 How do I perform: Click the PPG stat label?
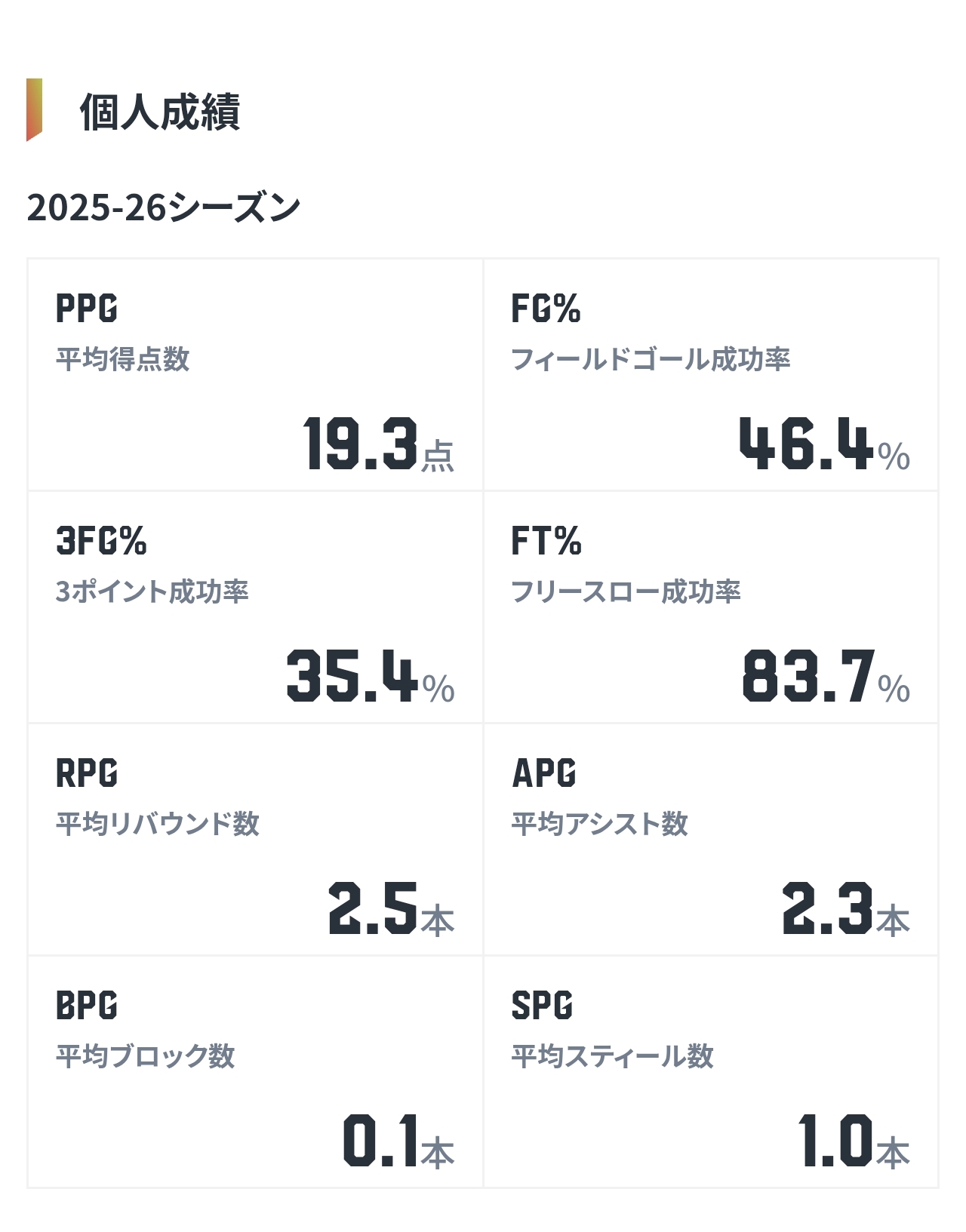(87, 309)
